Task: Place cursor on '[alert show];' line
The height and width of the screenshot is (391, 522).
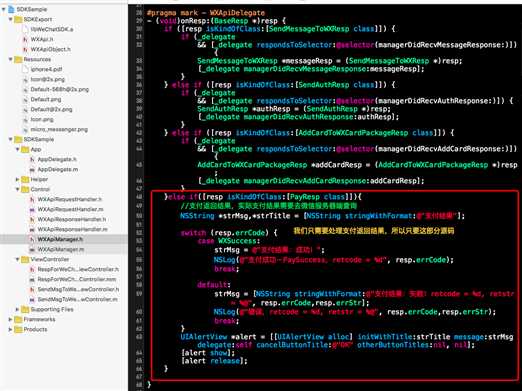Action: pos(208,353)
